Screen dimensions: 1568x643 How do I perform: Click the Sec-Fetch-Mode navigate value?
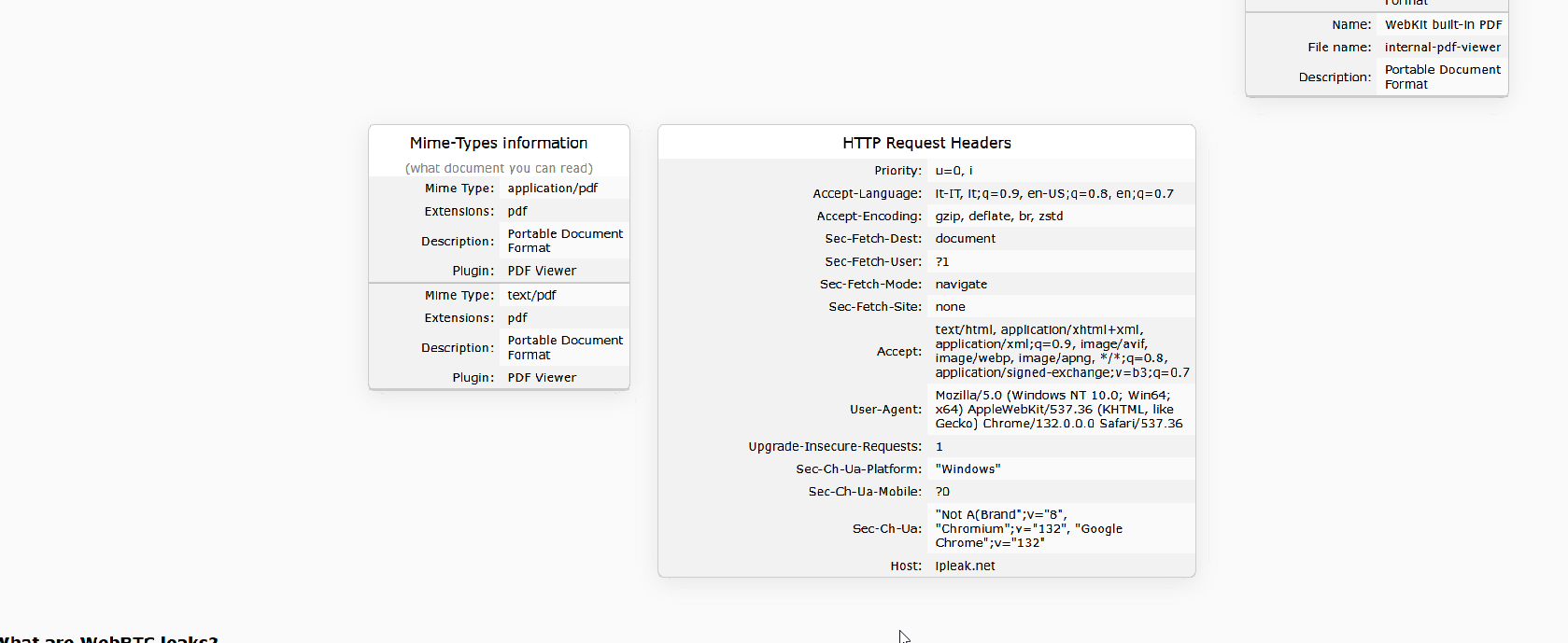pyautogui.click(x=961, y=285)
